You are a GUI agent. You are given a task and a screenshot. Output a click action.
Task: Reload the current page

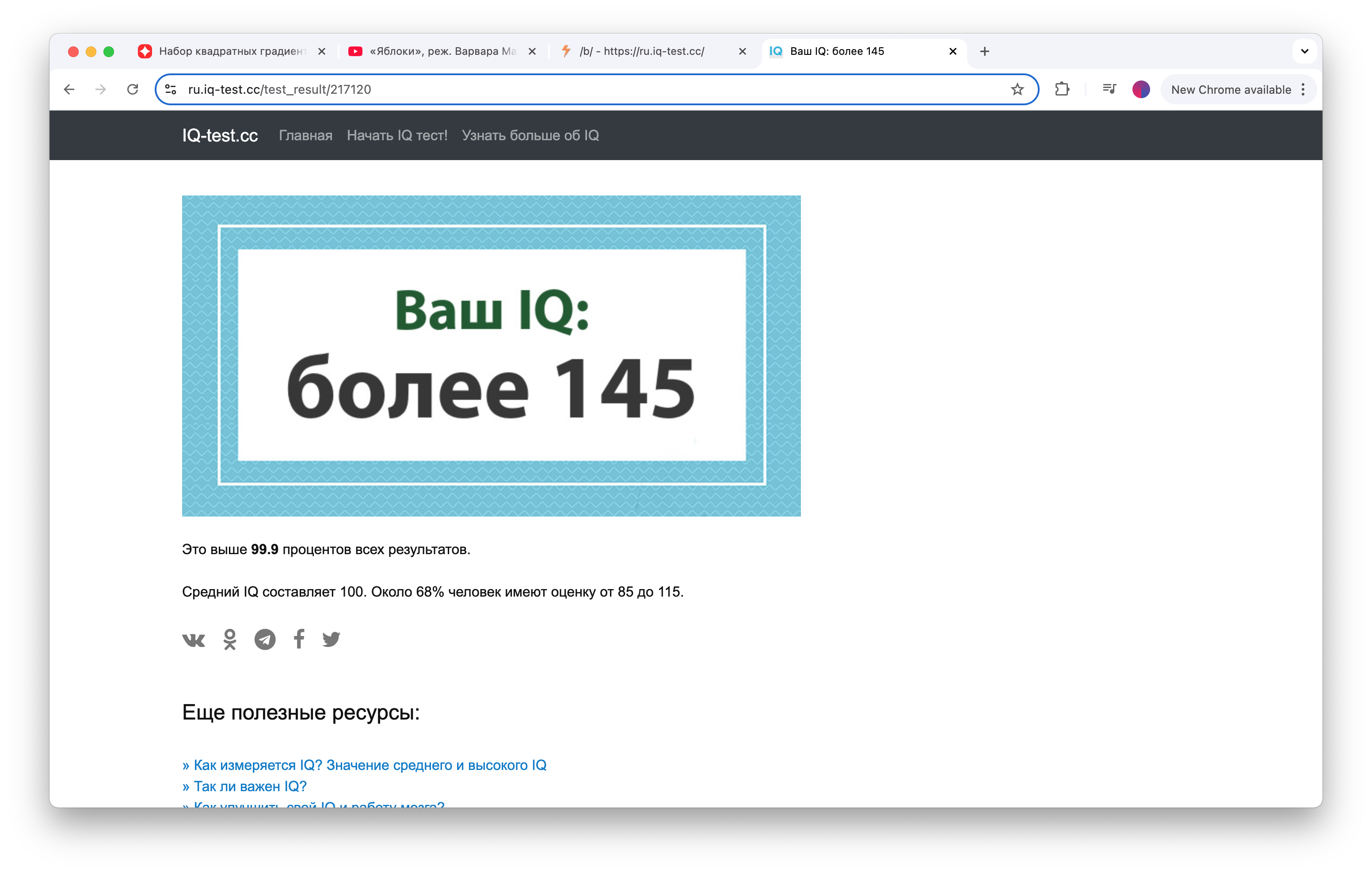click(x=133, y=89)
